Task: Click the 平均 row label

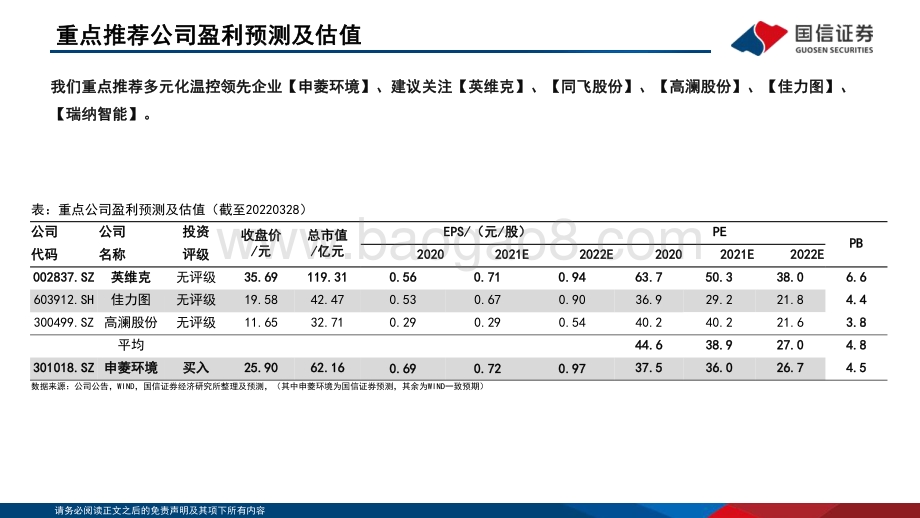Action: coord(131,345)
